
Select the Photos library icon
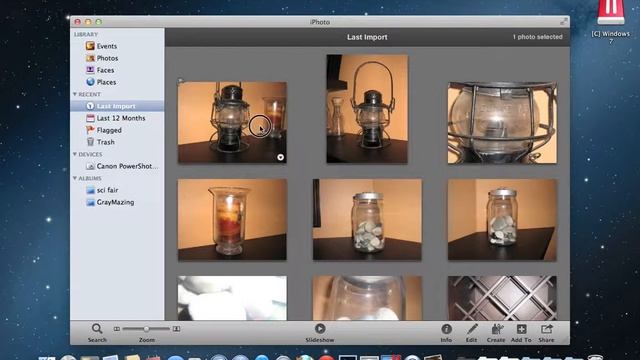pyautogui.click(x=90, y=58)
